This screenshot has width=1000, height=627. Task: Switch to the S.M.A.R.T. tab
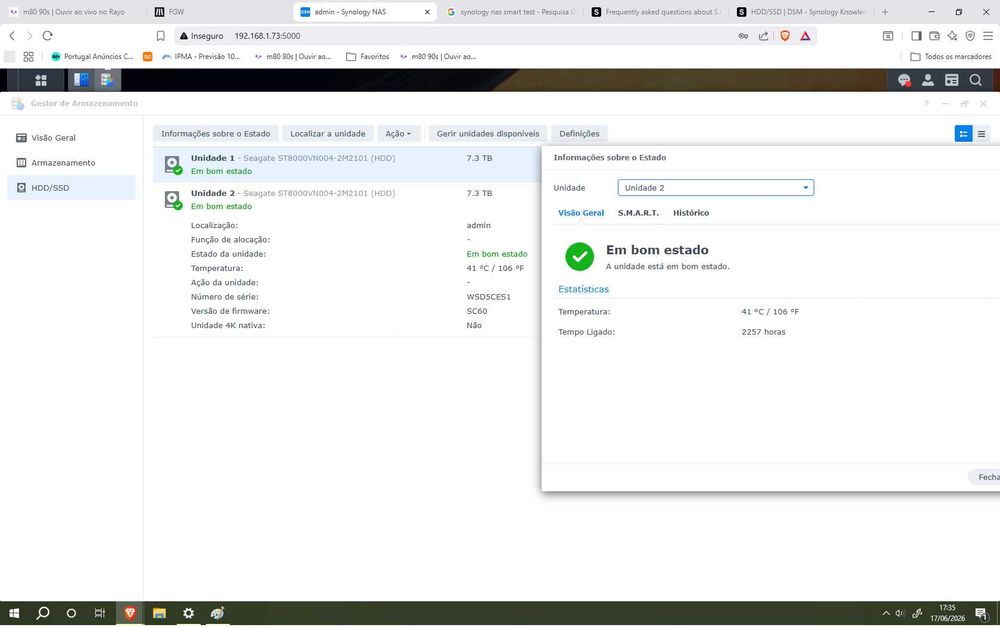pyautogui.click(x=638, y=213)
